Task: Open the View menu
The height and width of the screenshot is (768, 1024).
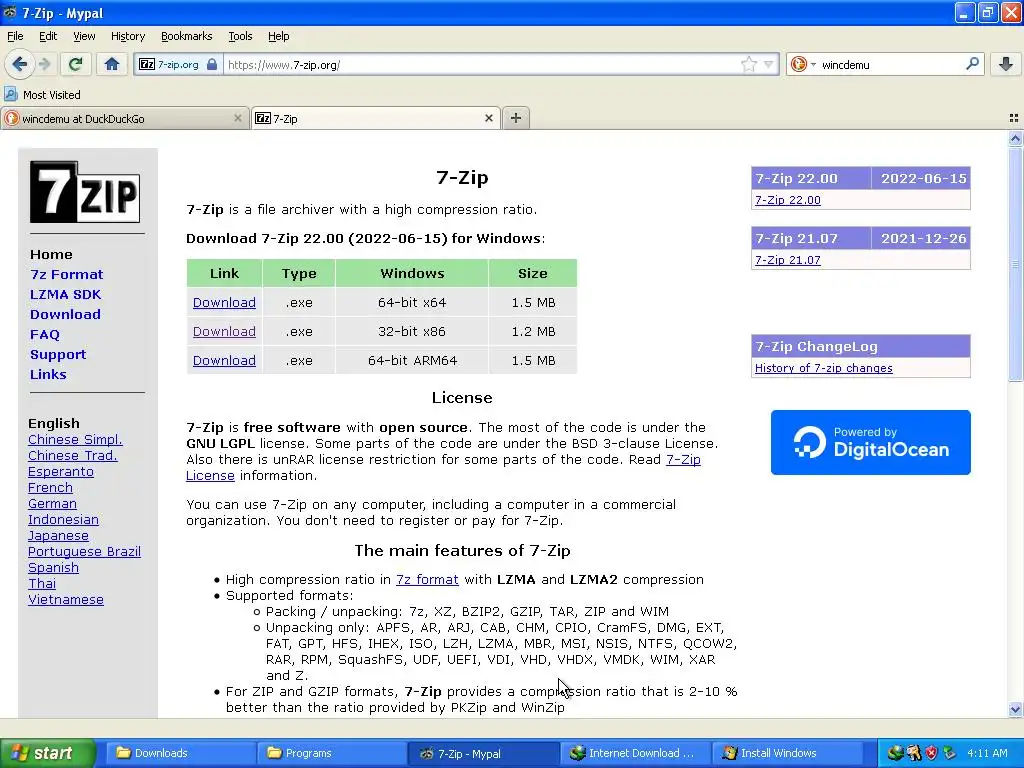Action: click(x=84, y=36)
